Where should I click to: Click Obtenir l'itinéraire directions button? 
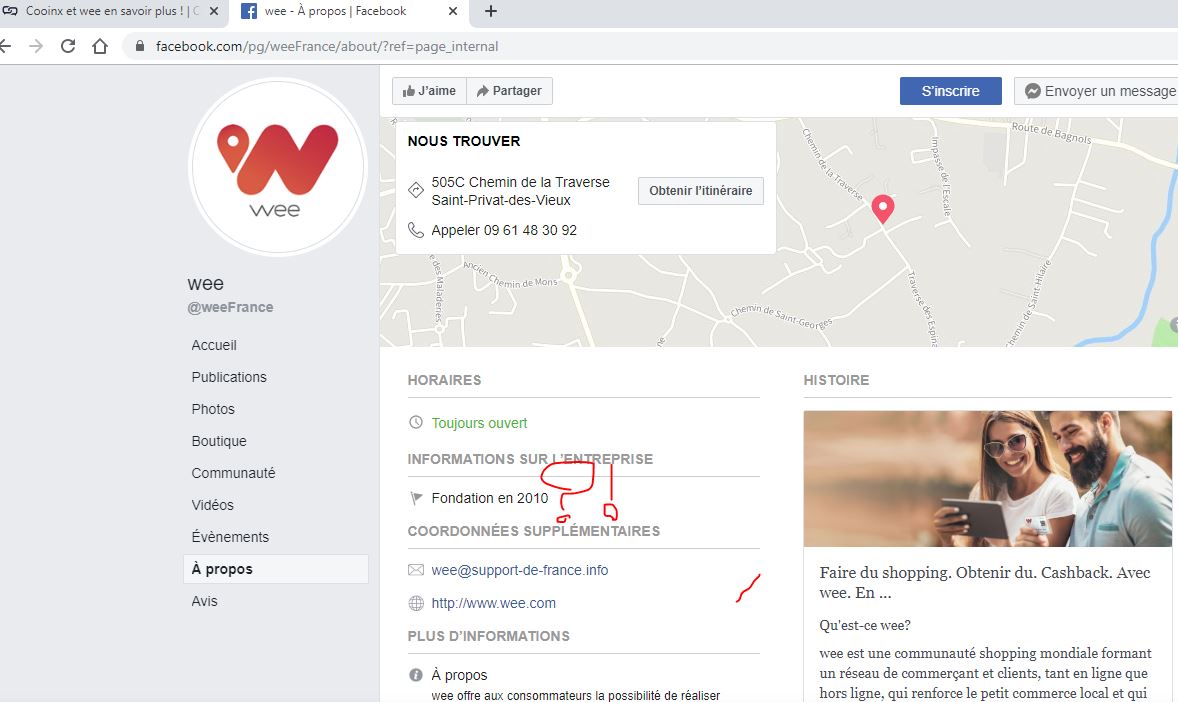pyautogui.click(x=700, y=191)
